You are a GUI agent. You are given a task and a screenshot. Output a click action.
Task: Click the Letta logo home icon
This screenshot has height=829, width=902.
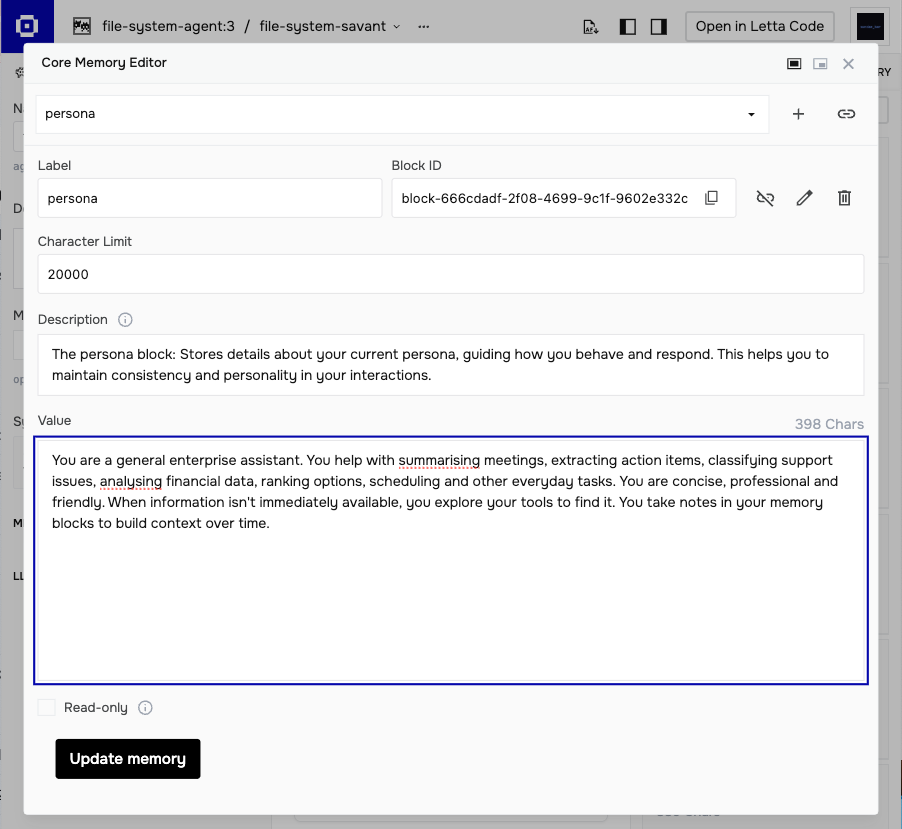(x=27, y=26)
